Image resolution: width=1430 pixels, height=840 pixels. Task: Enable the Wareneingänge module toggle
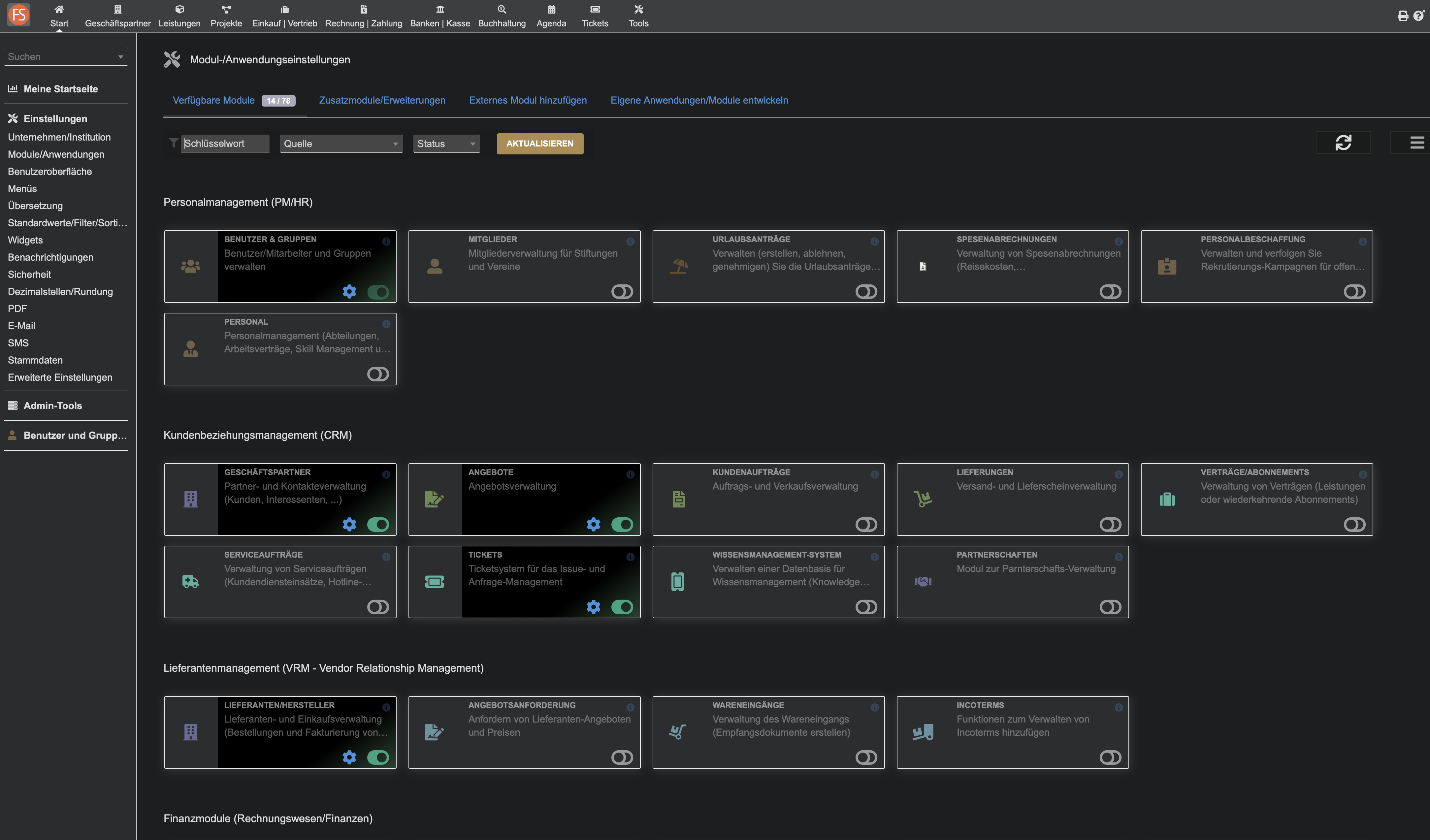866,758
